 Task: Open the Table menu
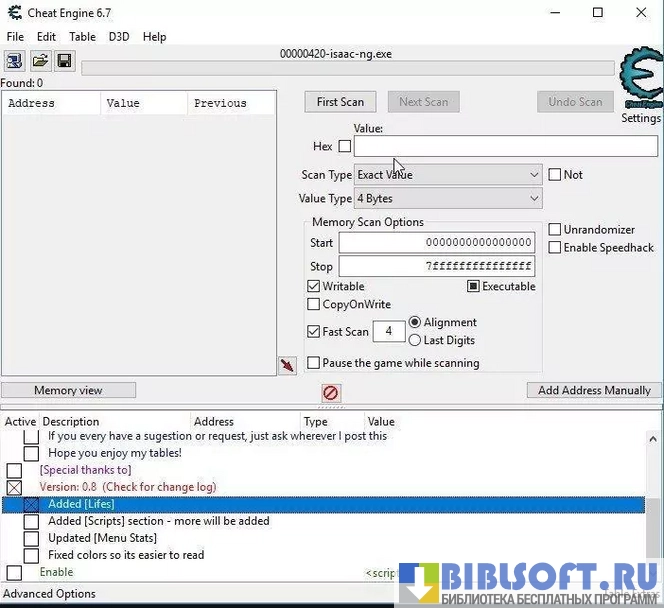82,37
